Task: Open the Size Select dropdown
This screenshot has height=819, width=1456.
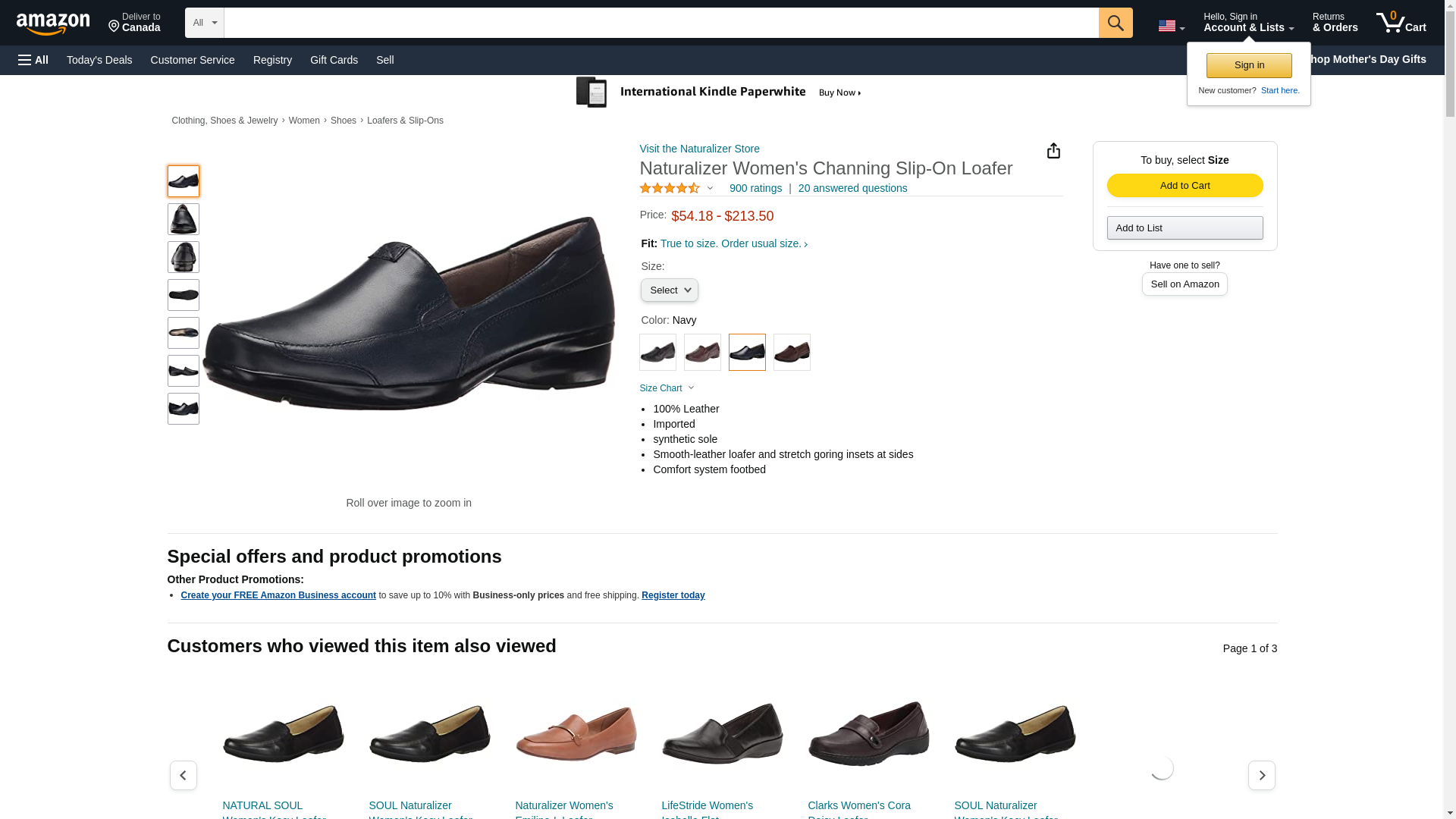Action: [669, 290]
